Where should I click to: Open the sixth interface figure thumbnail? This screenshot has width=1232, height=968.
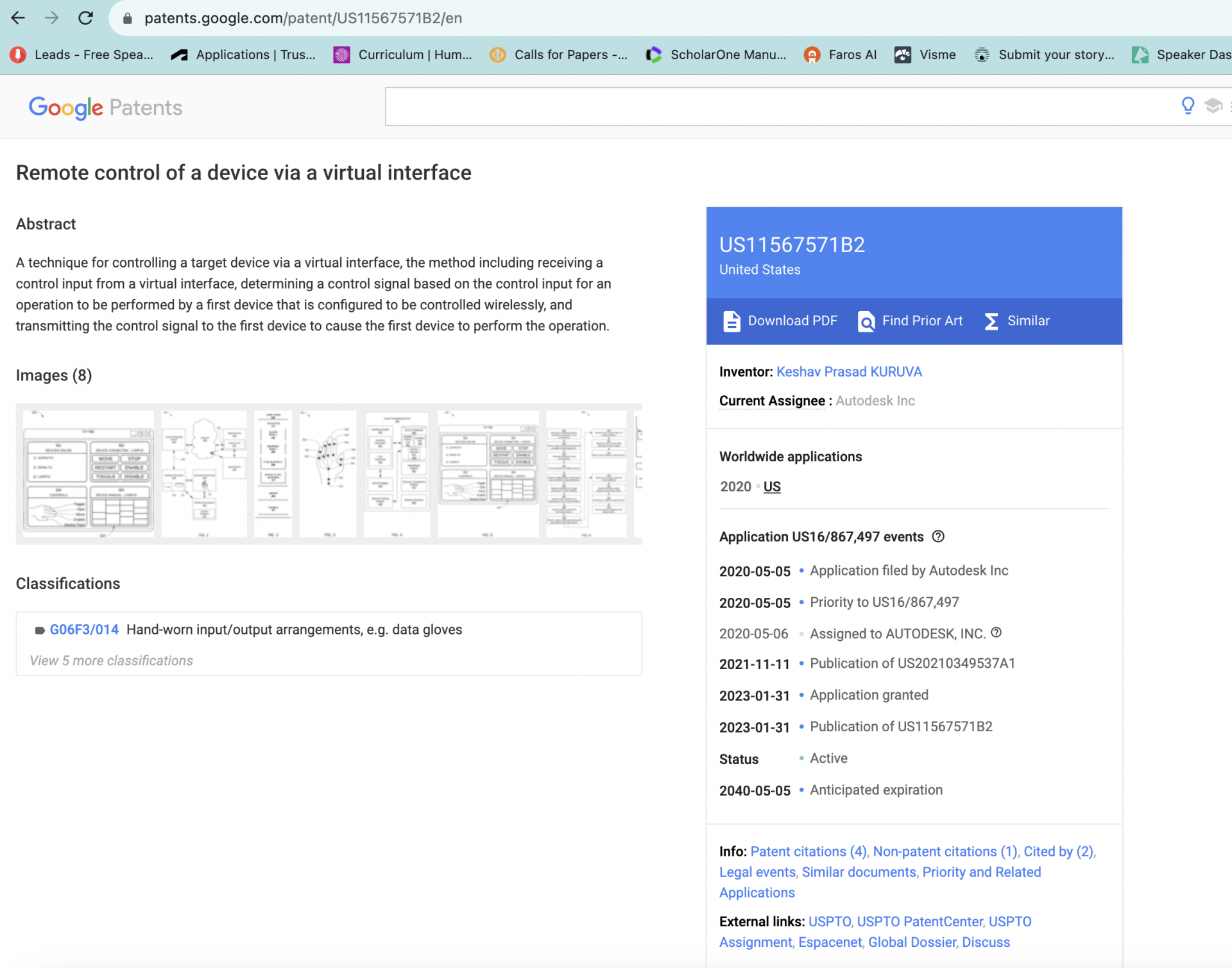tap(488, 474)
